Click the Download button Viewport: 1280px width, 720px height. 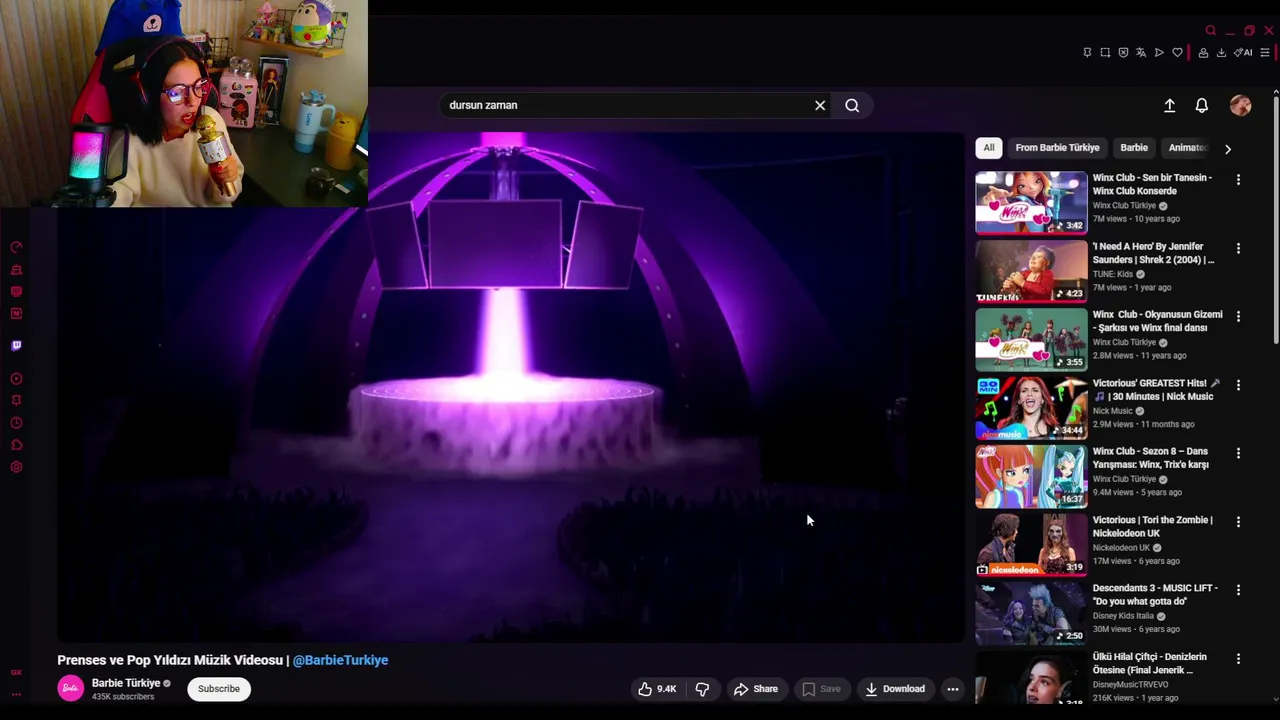coord(895,689)
